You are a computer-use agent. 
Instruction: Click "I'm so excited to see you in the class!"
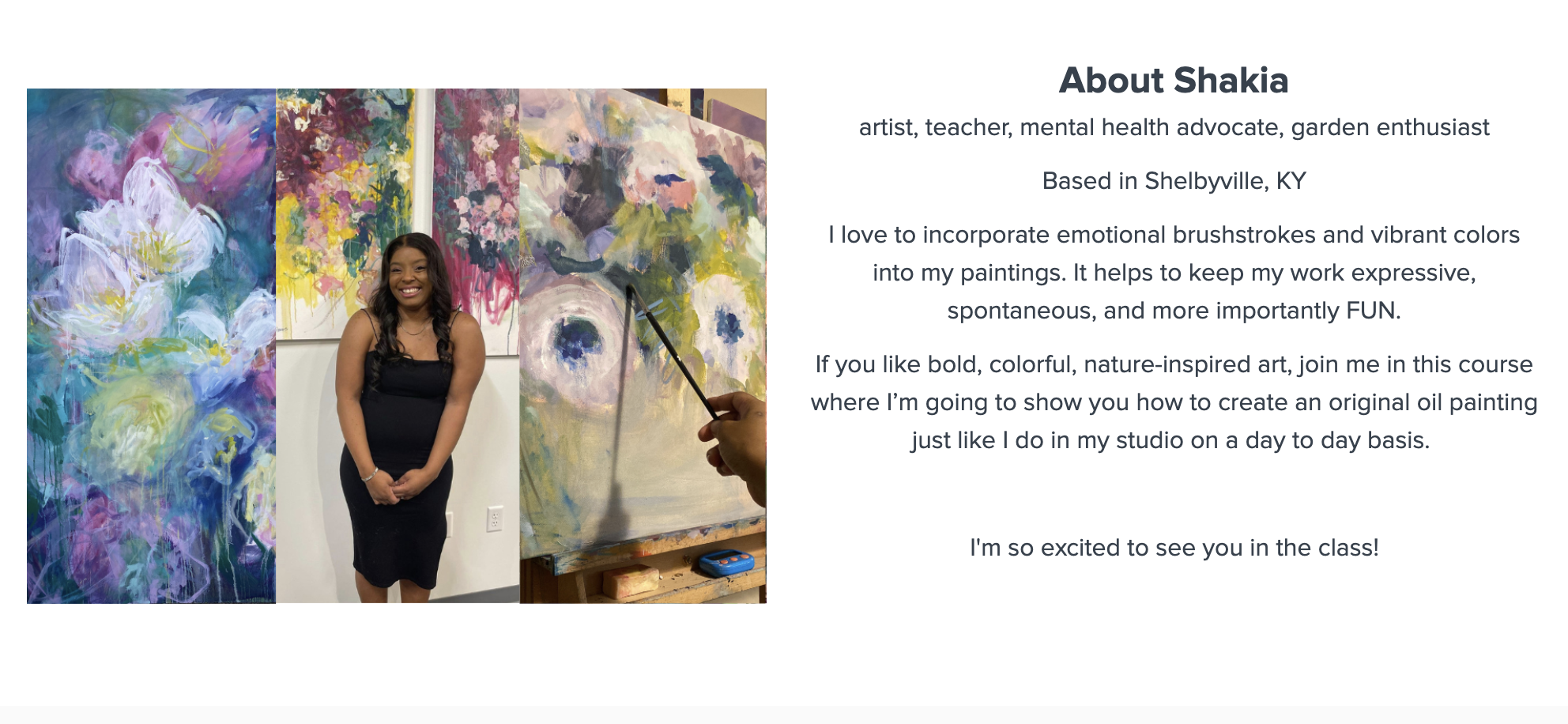pos(1174,548)
